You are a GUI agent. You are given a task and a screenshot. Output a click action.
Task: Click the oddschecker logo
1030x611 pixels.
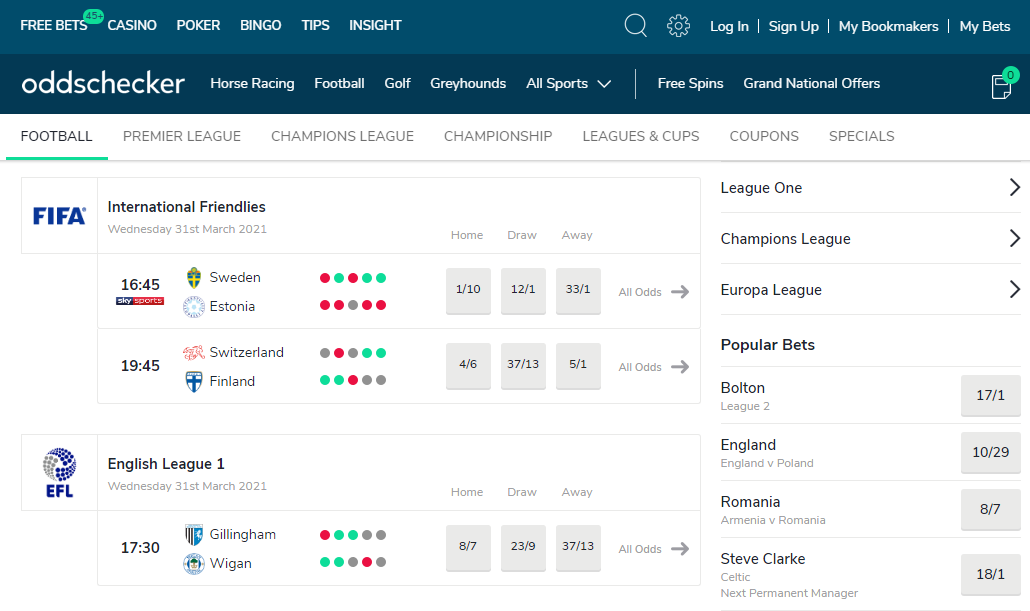[x=103, y=84]
